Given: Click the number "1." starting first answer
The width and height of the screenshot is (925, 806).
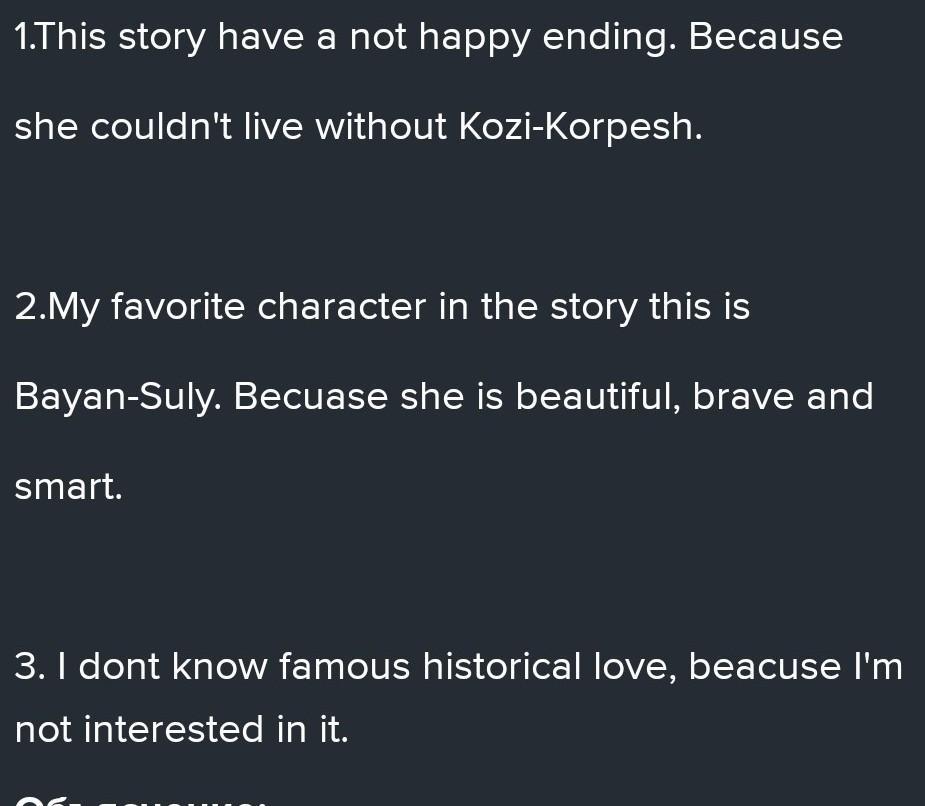Looking at the screenshot, I should coord(27,37).
